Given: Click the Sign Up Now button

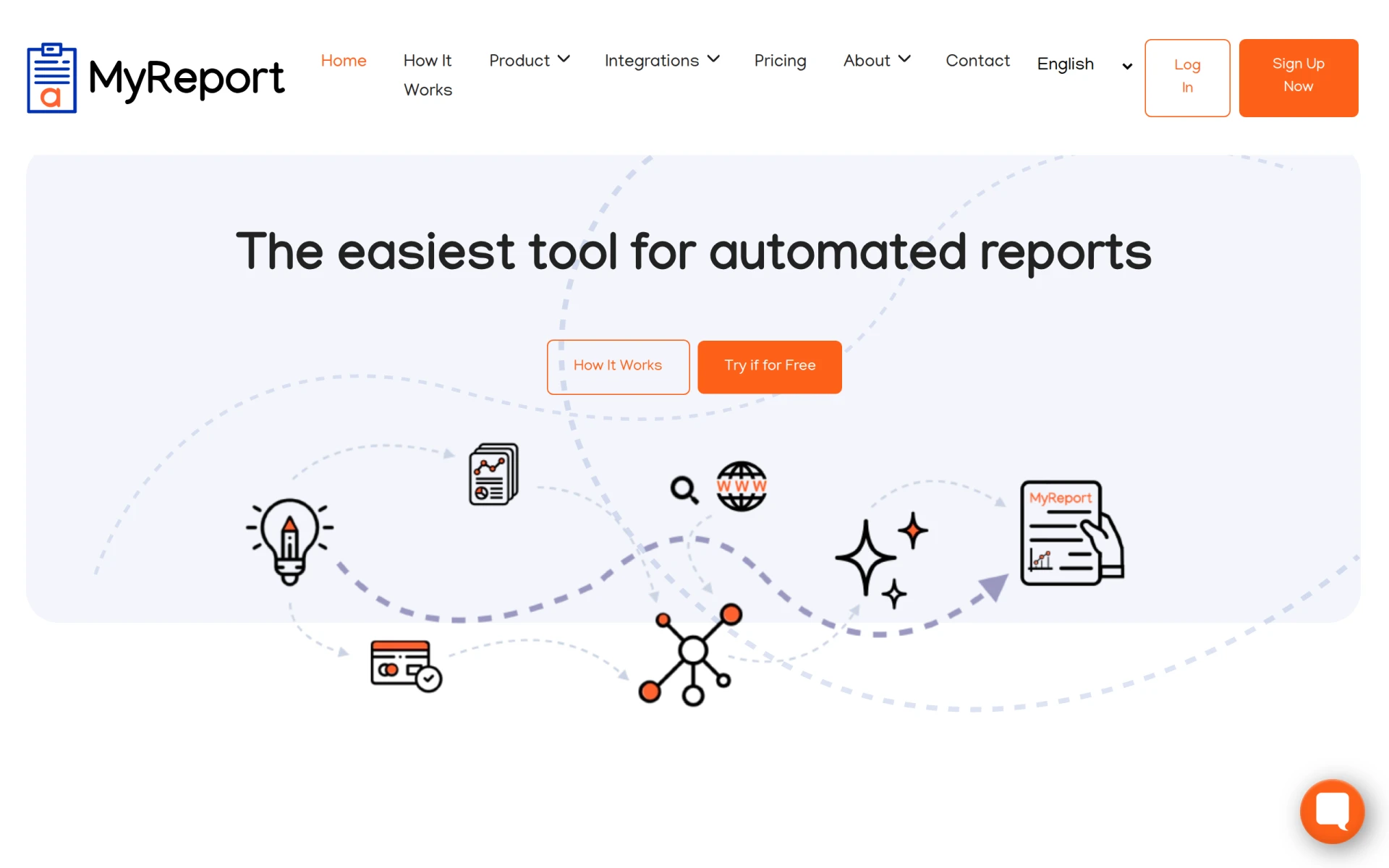Looking at the screenshot, I should pos(1299,78).
